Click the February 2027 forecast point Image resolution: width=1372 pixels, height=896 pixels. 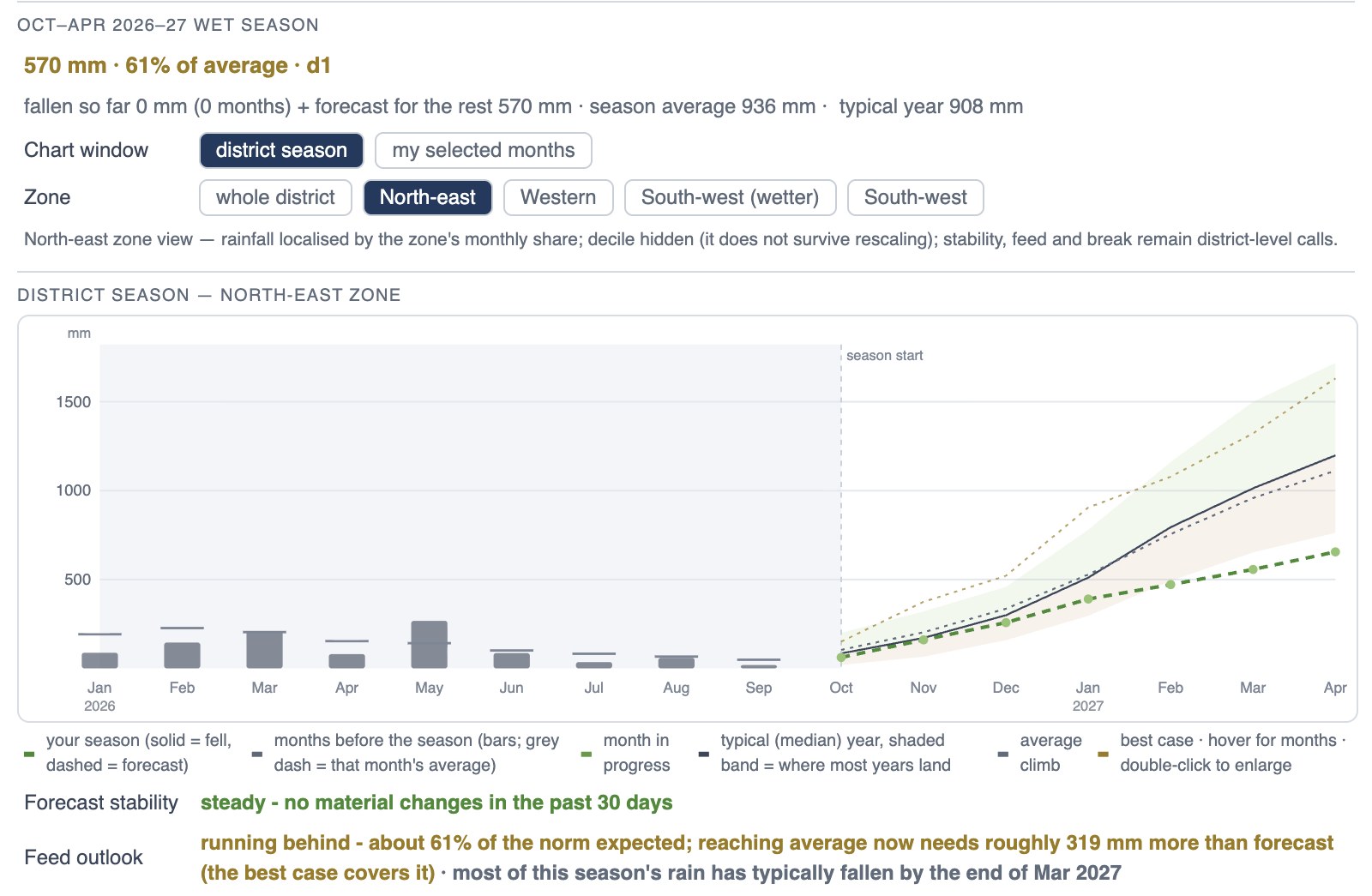1170,585
